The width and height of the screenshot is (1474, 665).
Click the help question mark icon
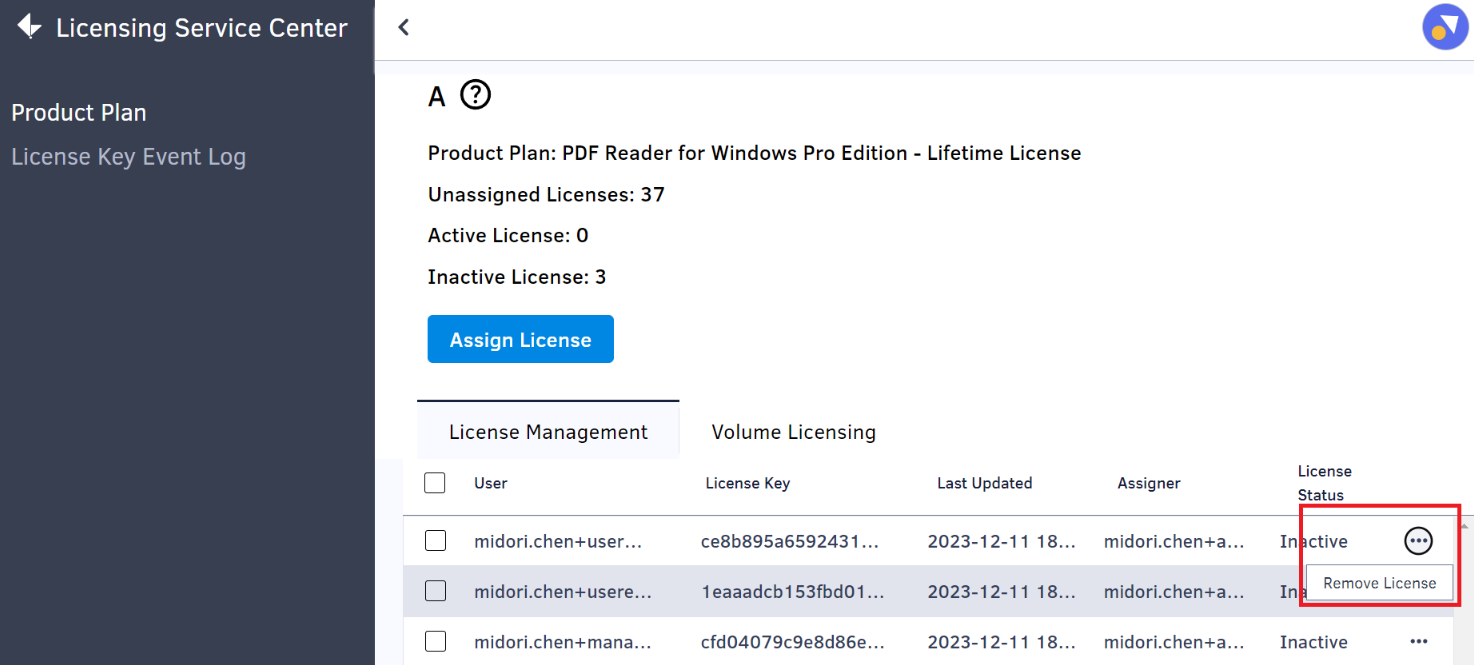[x=476, y=96]
